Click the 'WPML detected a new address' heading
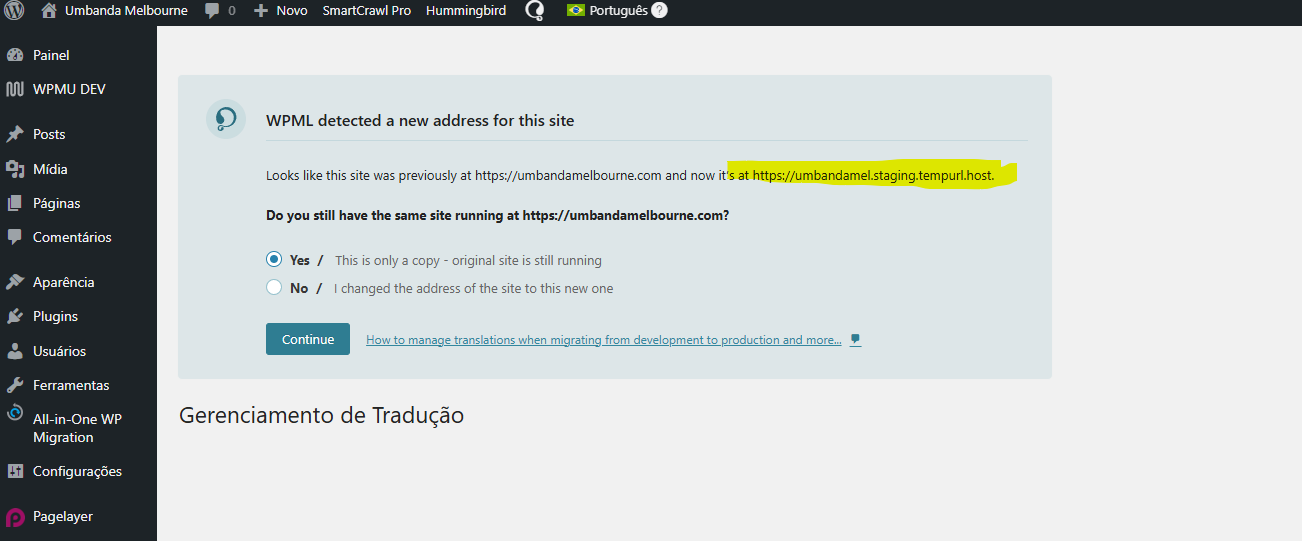 [x=420, y=120]
